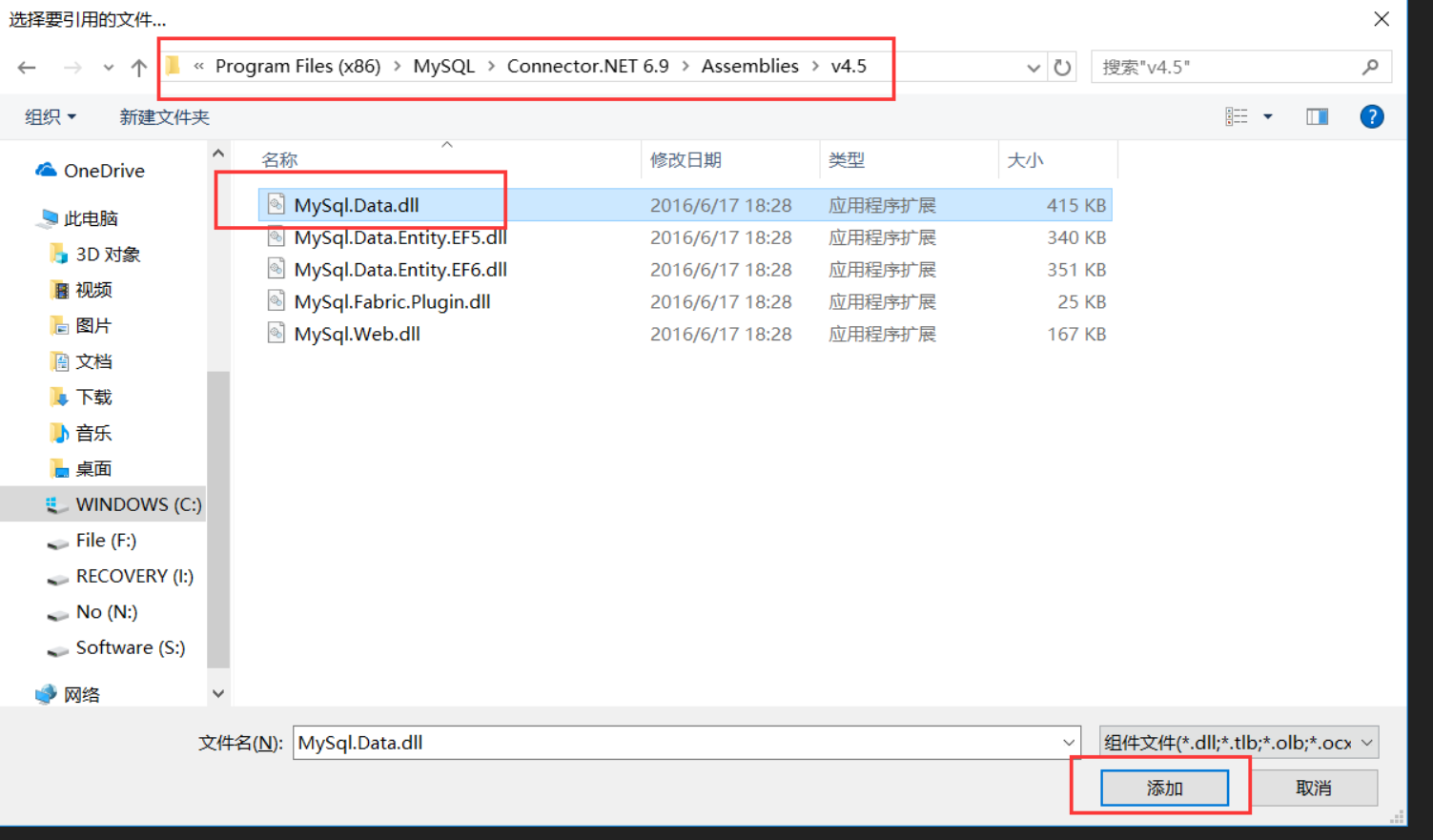Open the 图片 folder
The width and height of the screenshot is (1433, 840).
93,326
